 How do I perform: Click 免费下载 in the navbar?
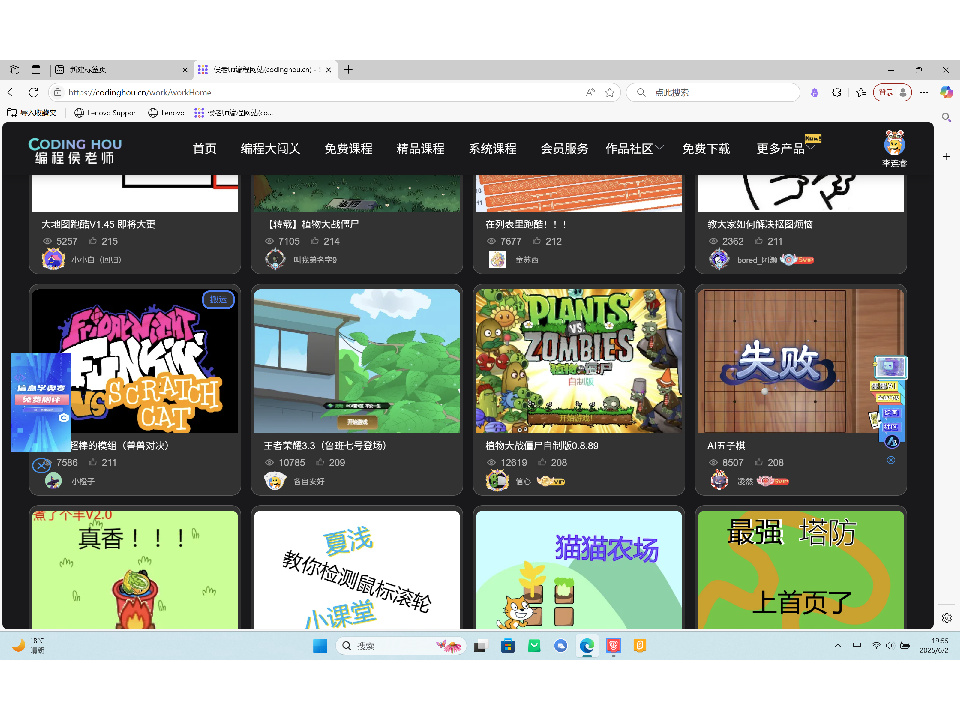coord(706,149)
